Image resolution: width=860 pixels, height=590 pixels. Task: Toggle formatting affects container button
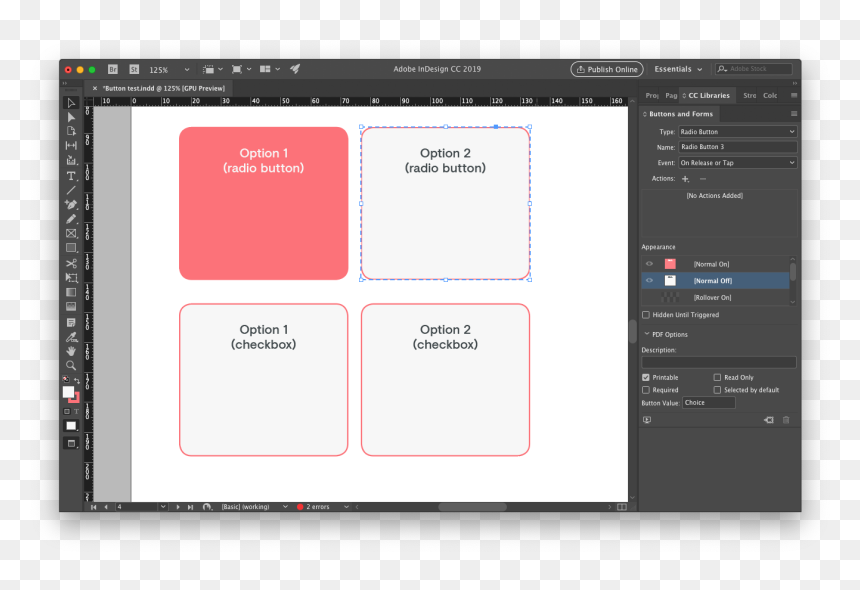(x=67, y=411)
